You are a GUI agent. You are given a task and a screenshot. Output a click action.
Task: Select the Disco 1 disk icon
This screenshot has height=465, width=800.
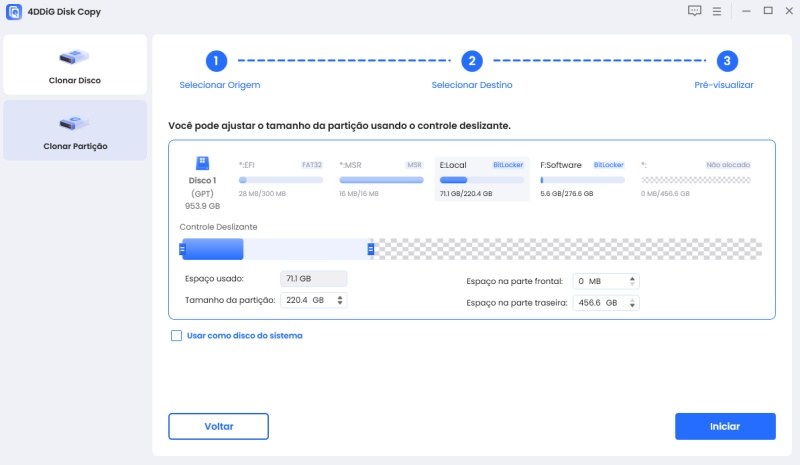(x=202, y=162)
